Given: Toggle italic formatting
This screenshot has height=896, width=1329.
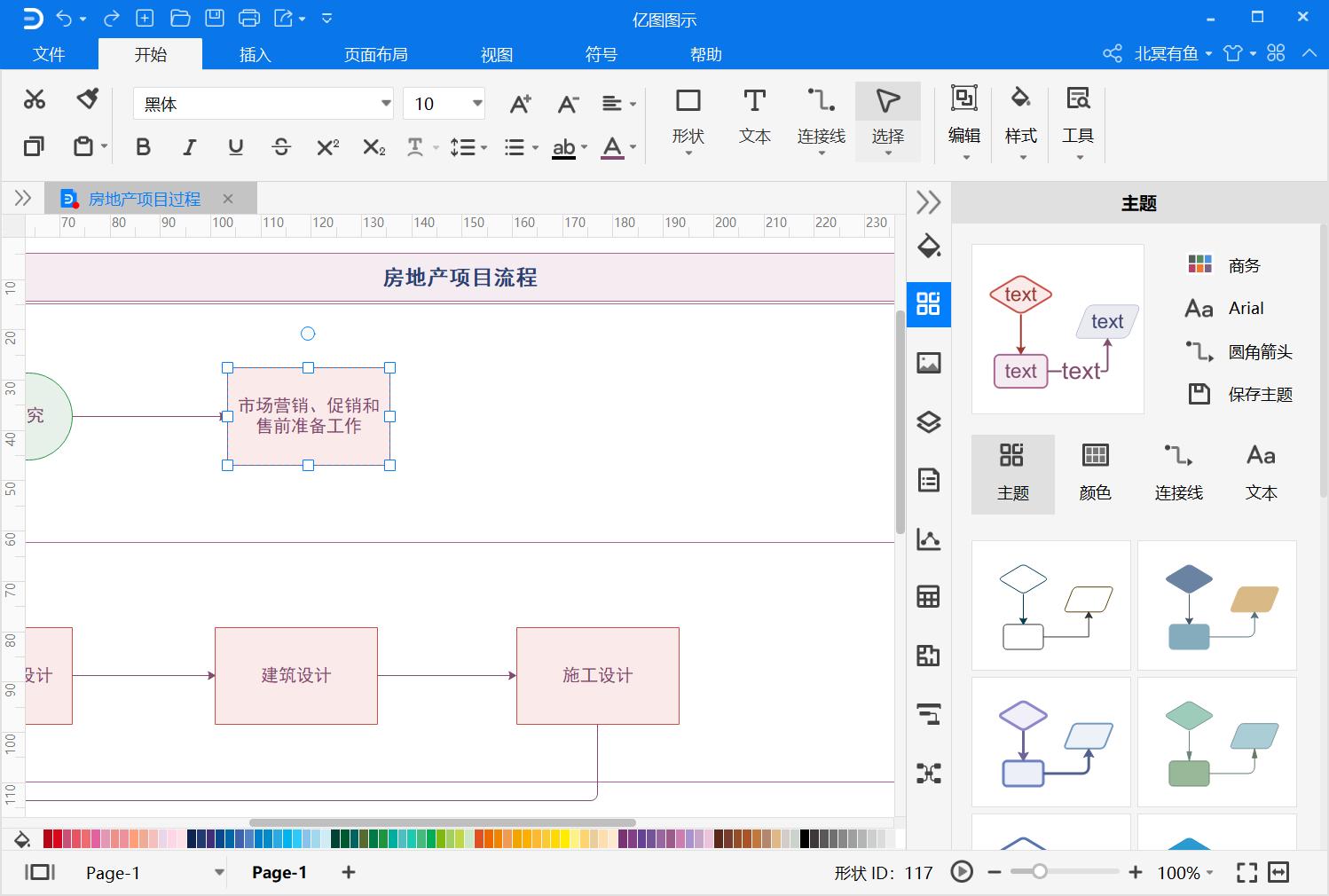Looking at the screenshot, I should [x=189, y=147].
